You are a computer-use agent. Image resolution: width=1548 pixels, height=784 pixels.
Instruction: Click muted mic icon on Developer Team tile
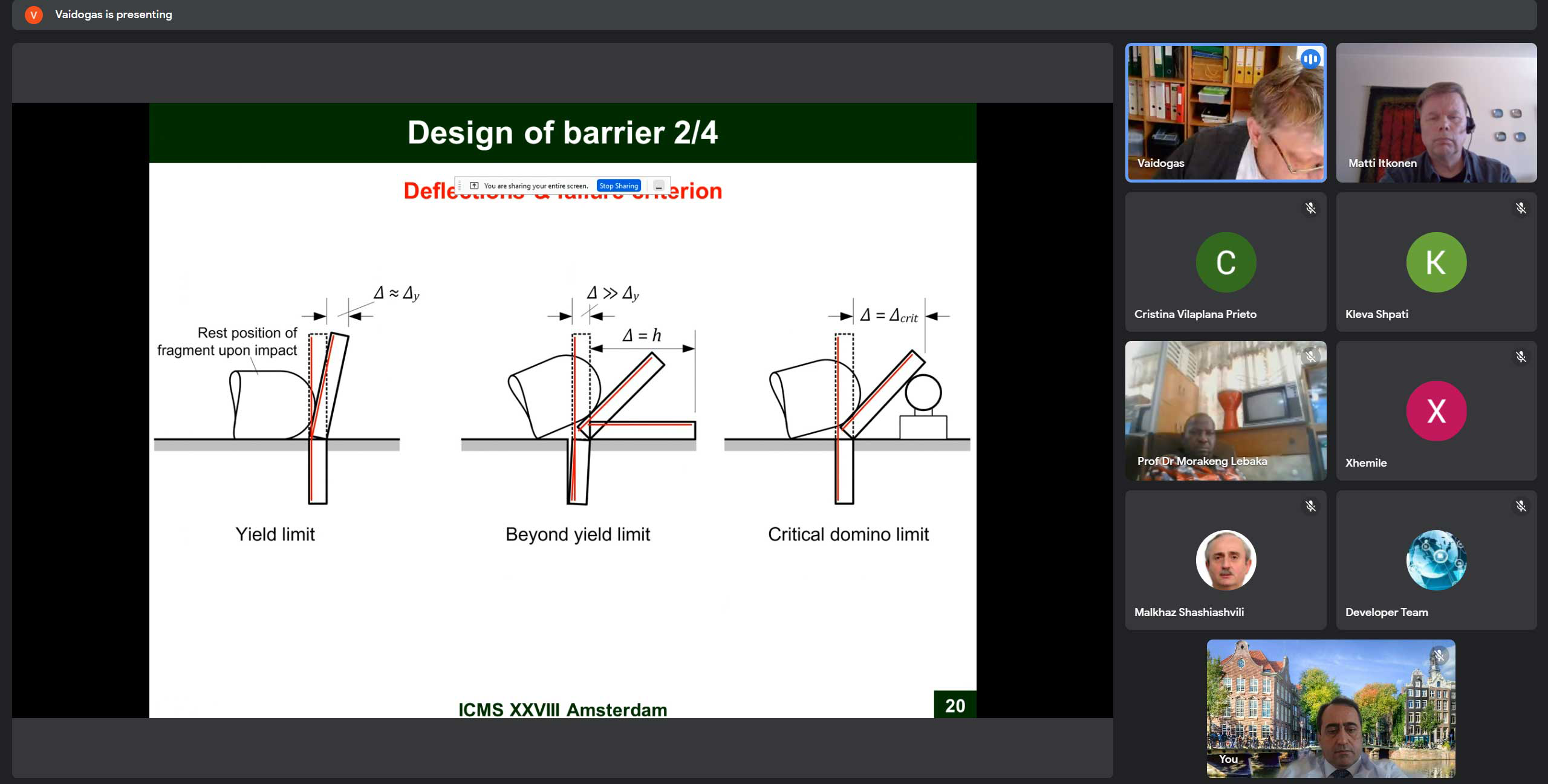tap(1520, 507)
